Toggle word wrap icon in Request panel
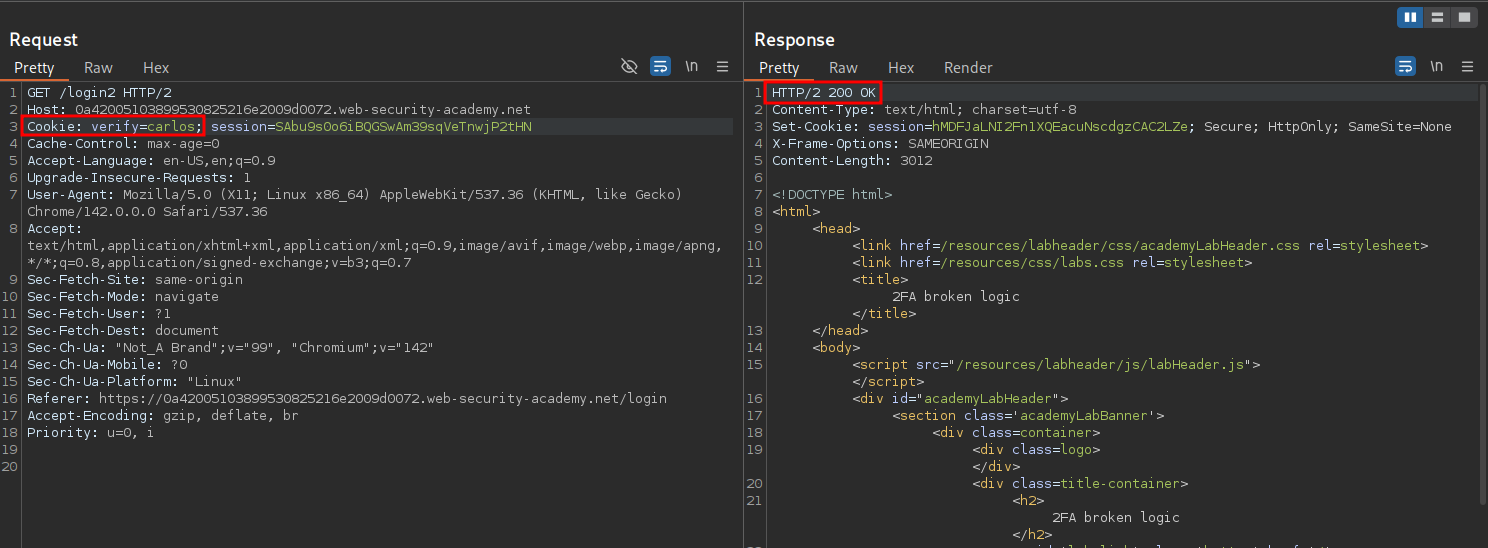Screen dimensions: 1488x548 [x=660, y=67]
